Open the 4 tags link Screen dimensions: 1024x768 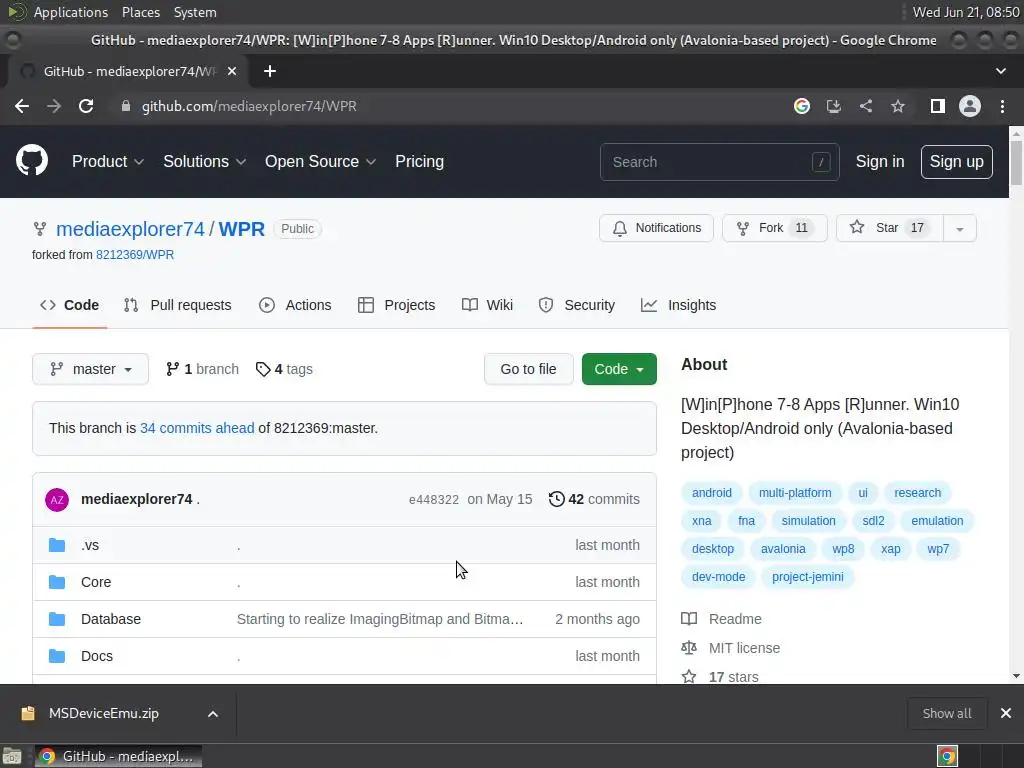click(284, 369)
